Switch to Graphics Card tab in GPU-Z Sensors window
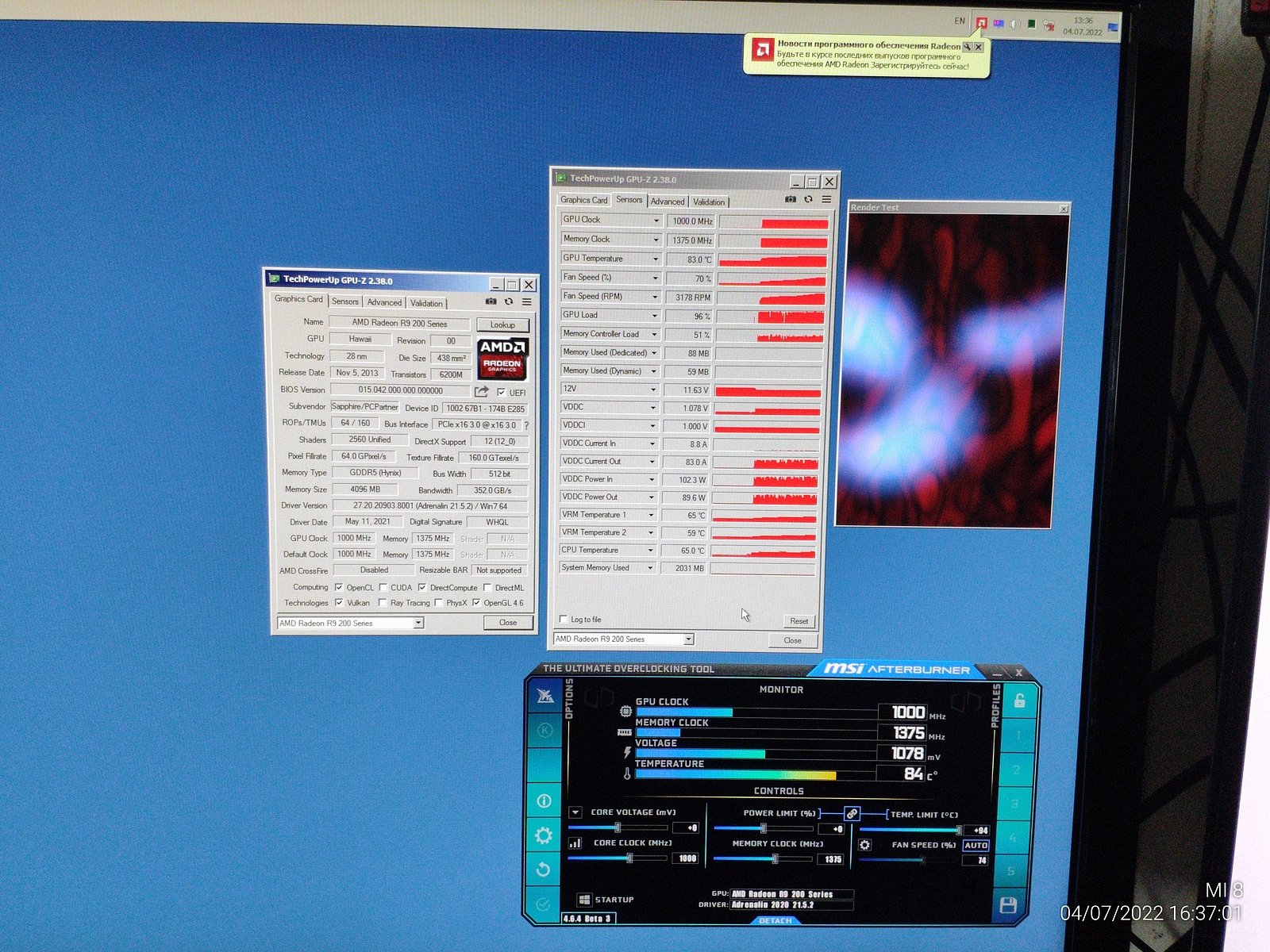This screenshot has width=1270, height=952. (583, 200)
